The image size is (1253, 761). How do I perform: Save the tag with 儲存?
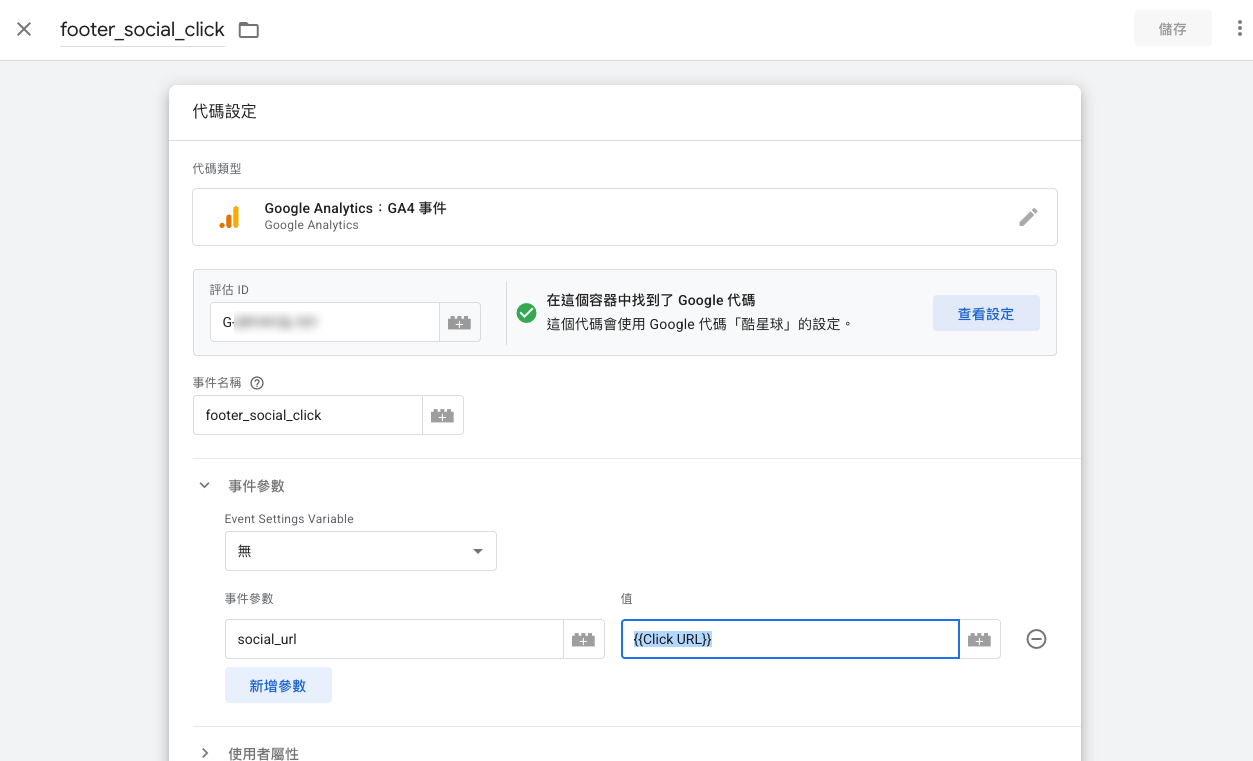1172,28
